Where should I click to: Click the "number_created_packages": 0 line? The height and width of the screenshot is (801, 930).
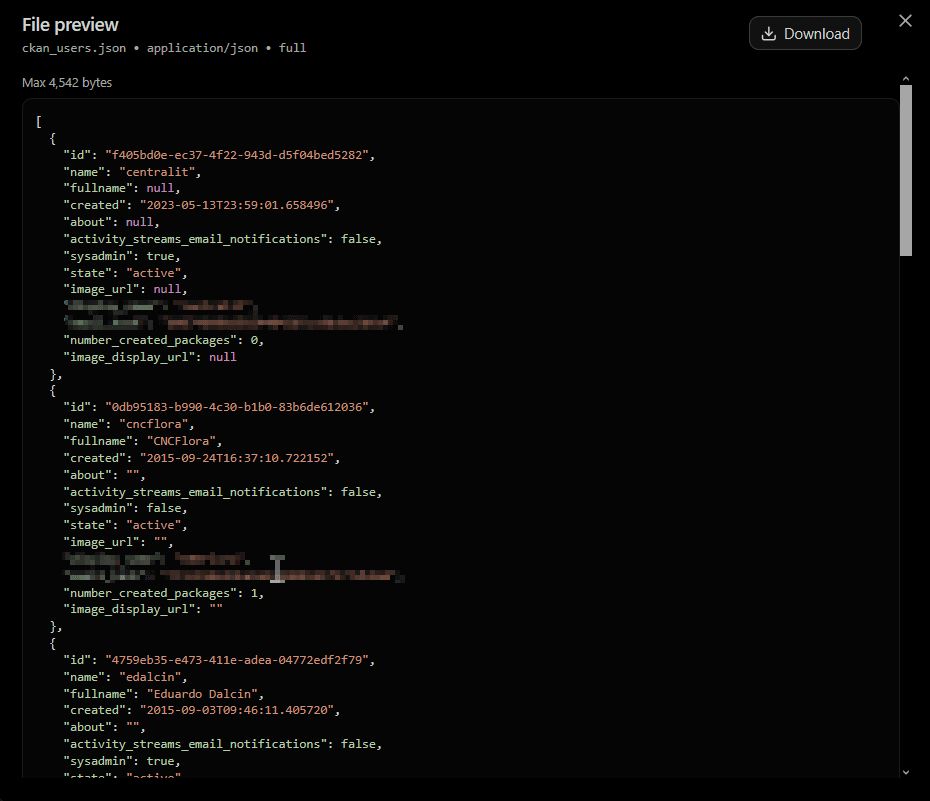click(x=164, y=340)
